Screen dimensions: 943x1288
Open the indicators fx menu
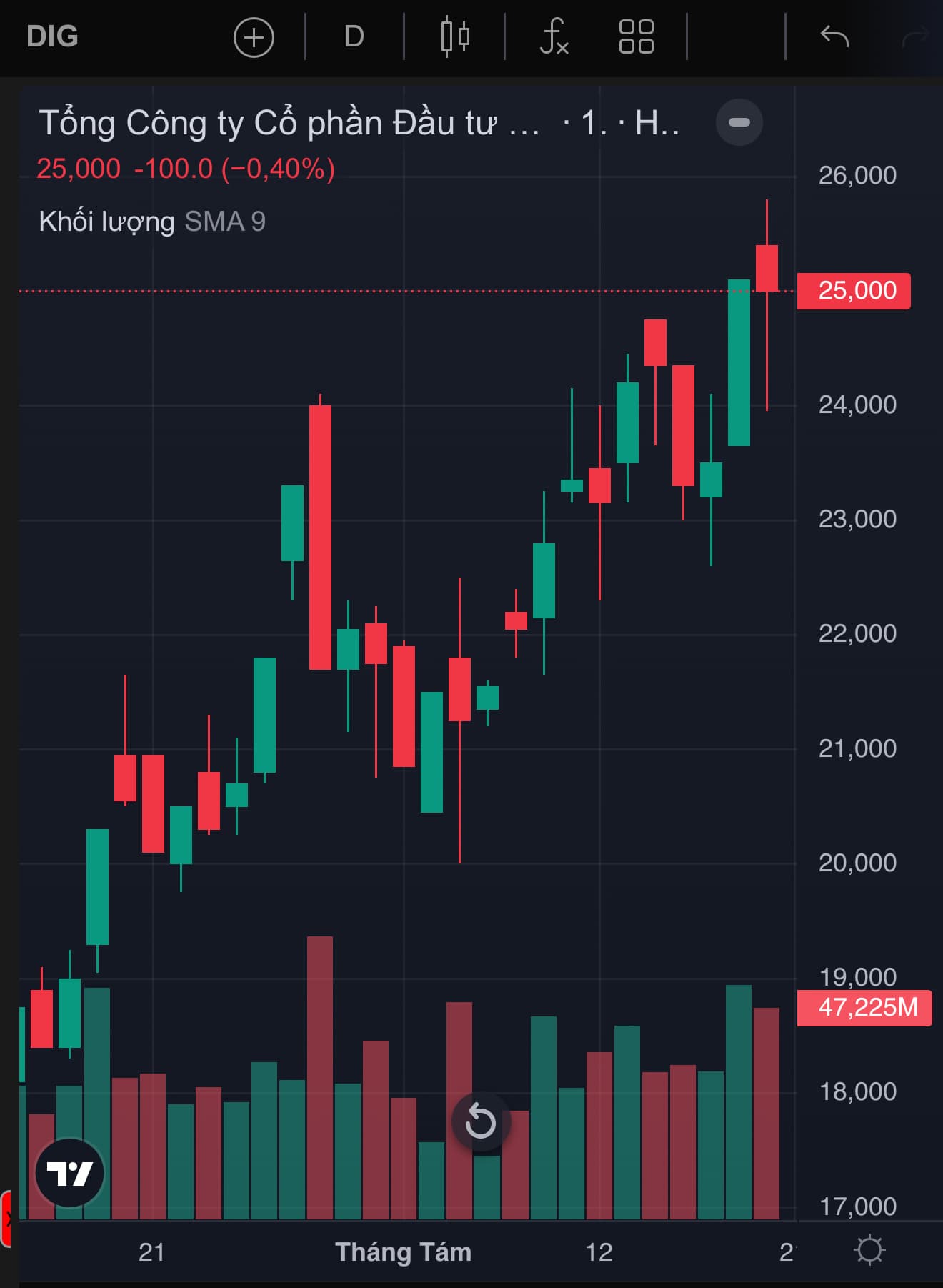554,37
